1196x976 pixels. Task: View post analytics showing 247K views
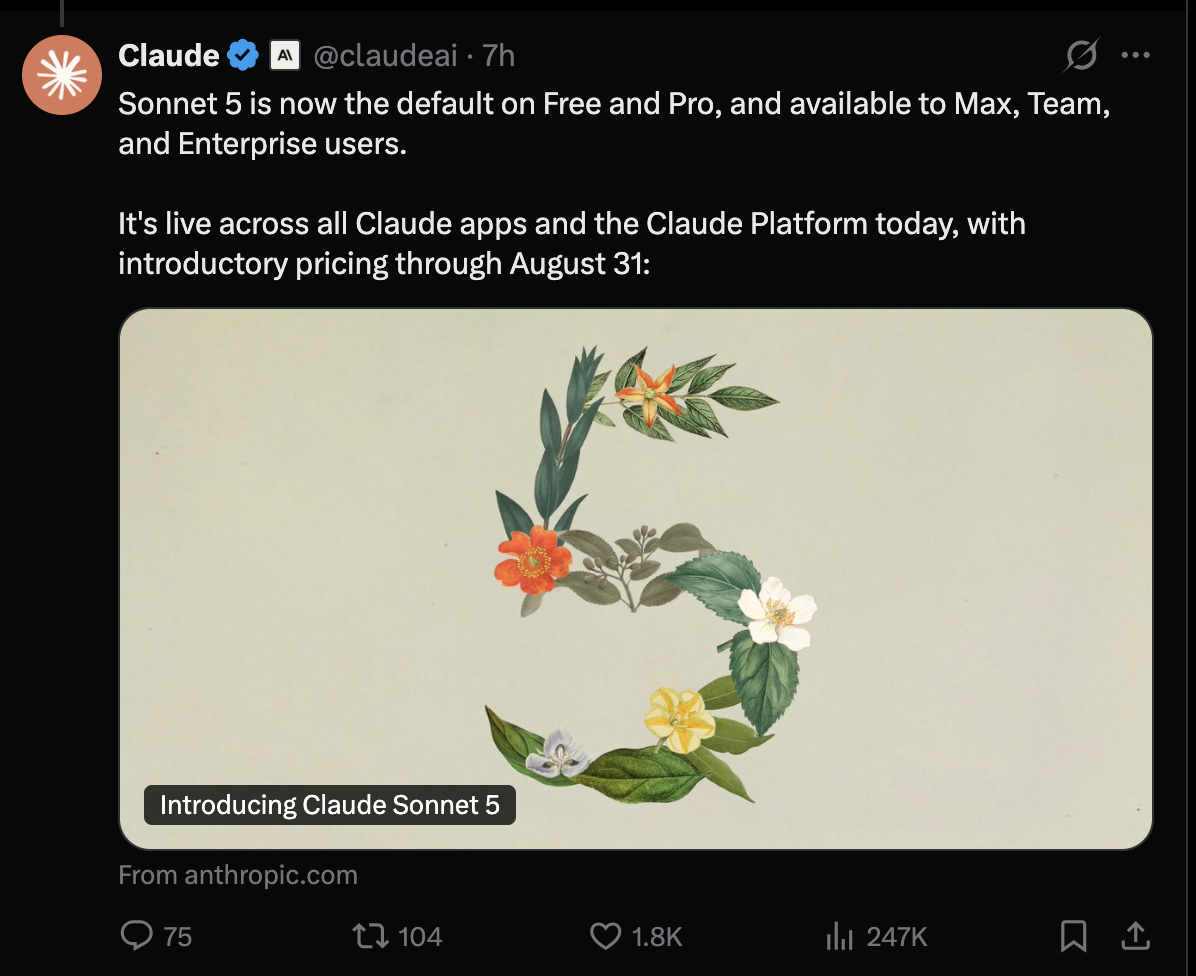click(839, 936)
